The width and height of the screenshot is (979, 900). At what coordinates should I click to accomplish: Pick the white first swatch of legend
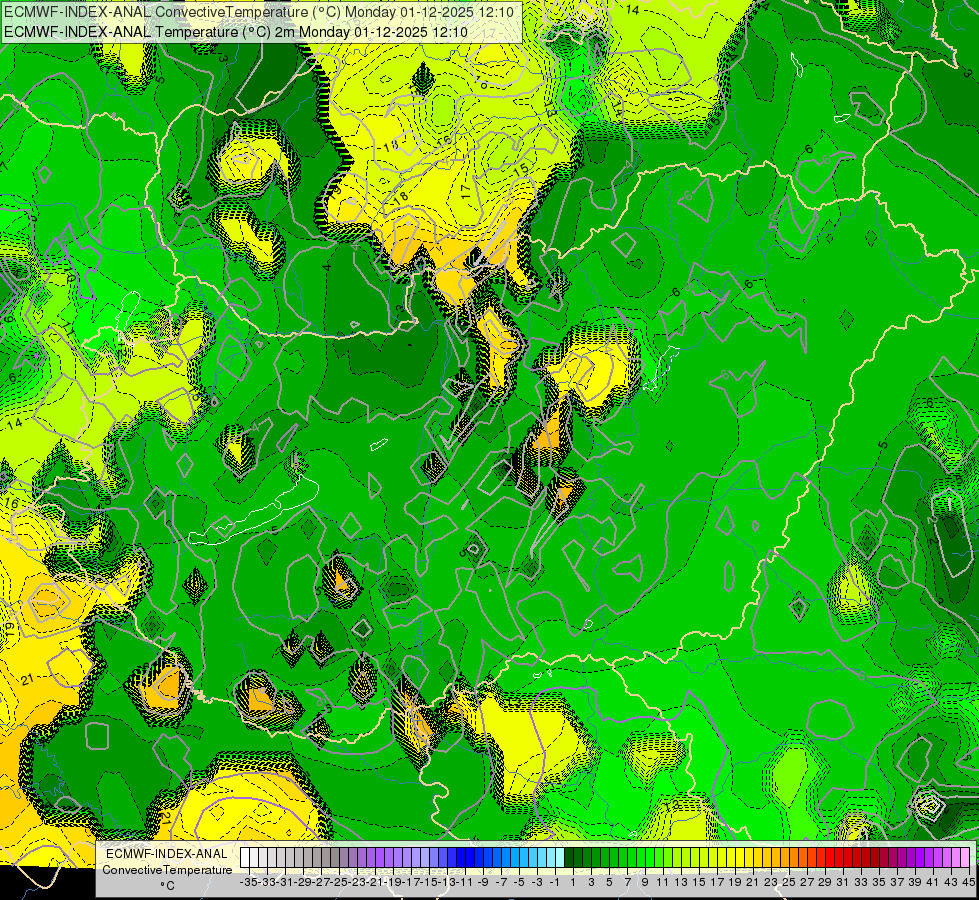point(245,858)
